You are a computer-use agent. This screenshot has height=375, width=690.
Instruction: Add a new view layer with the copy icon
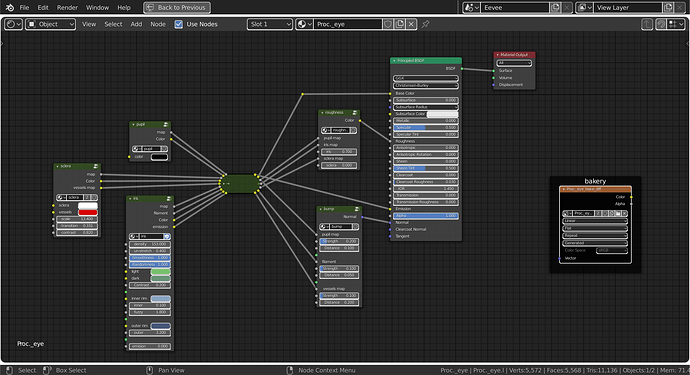pyautogui.click(x=668, y=7)
